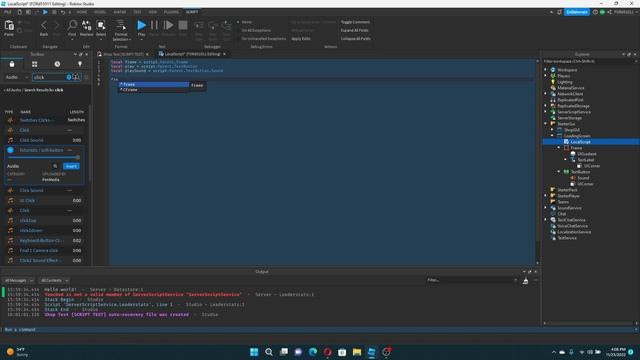Click the Sound icon under TextButton
640x360 pixels.
coord(573,178)
